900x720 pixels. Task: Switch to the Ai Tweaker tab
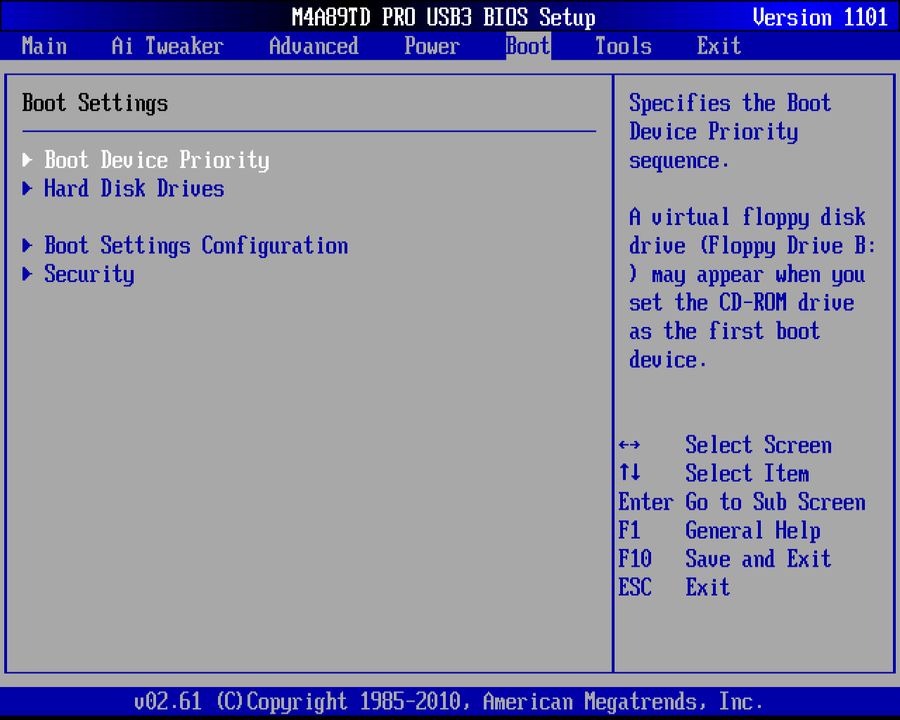167,46
